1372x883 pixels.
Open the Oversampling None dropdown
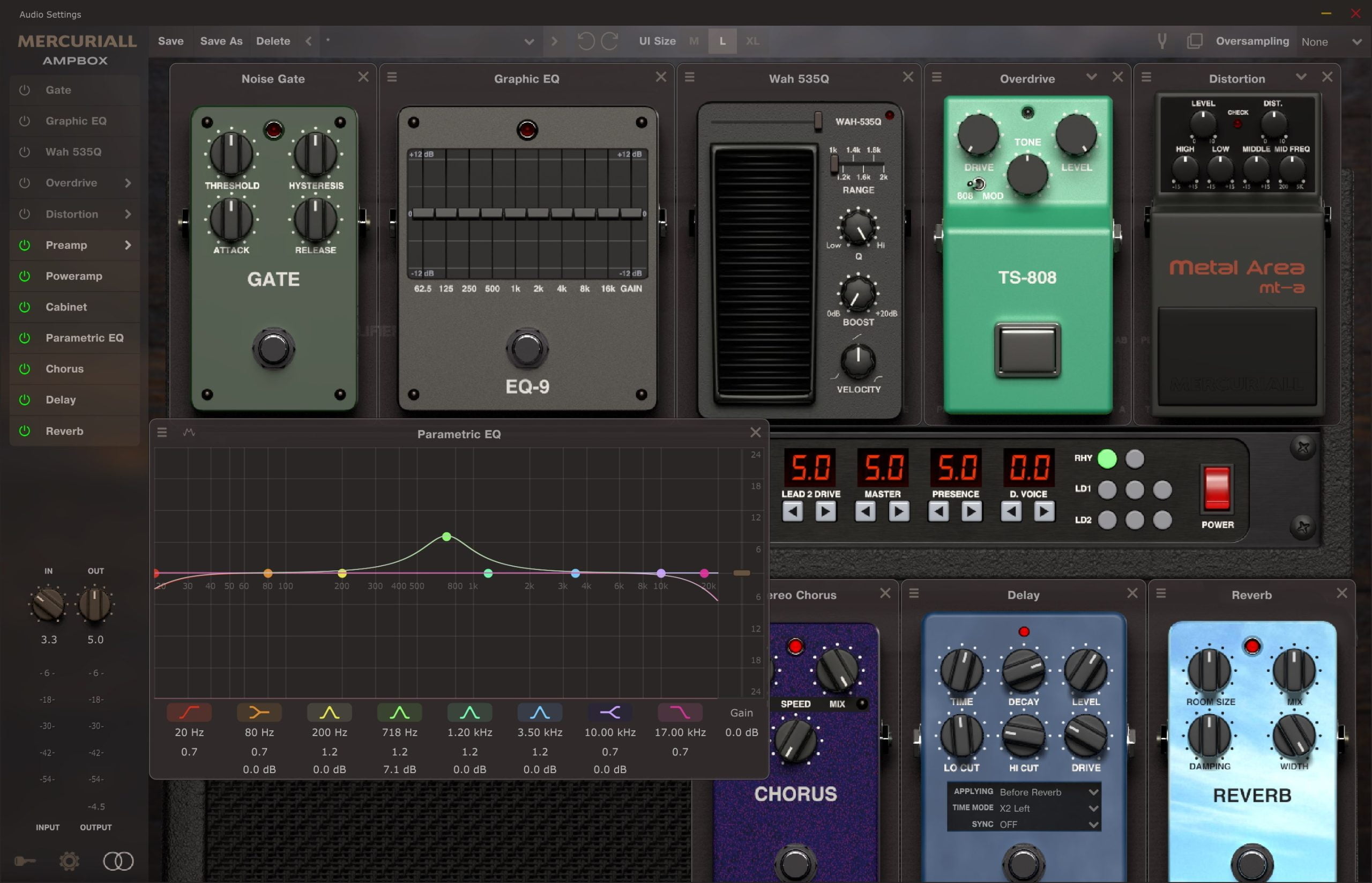point(1331,42)
